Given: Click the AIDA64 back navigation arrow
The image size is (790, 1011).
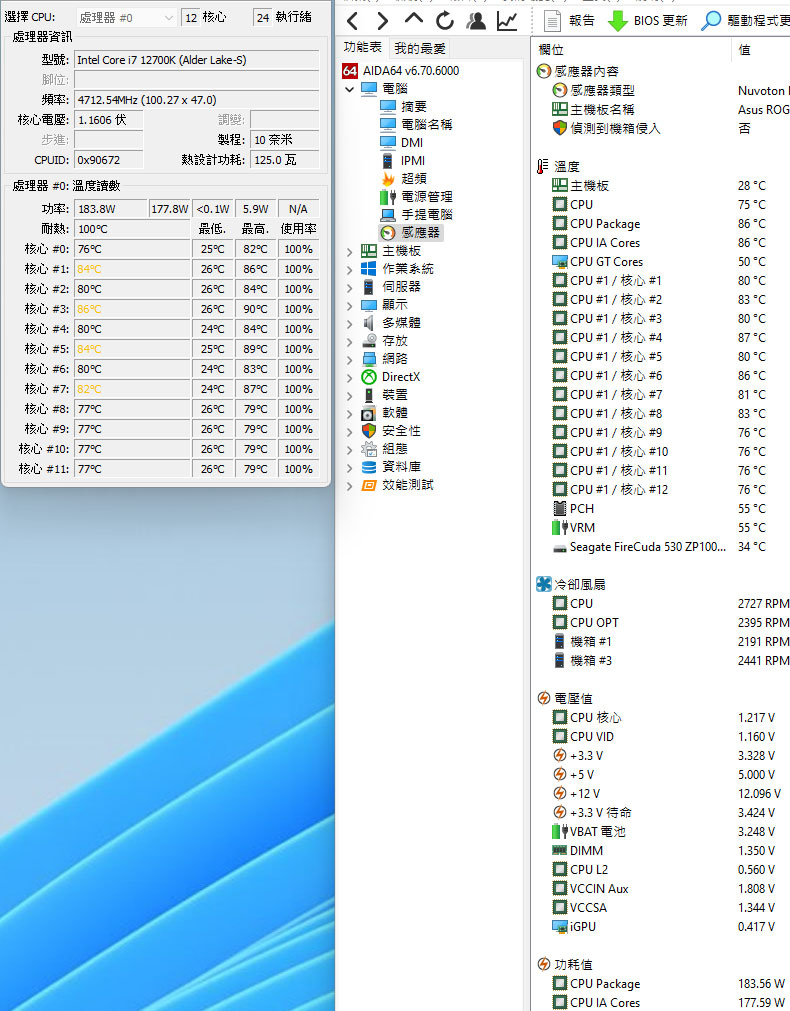Looking at the screenshot, I should [352, 21].
